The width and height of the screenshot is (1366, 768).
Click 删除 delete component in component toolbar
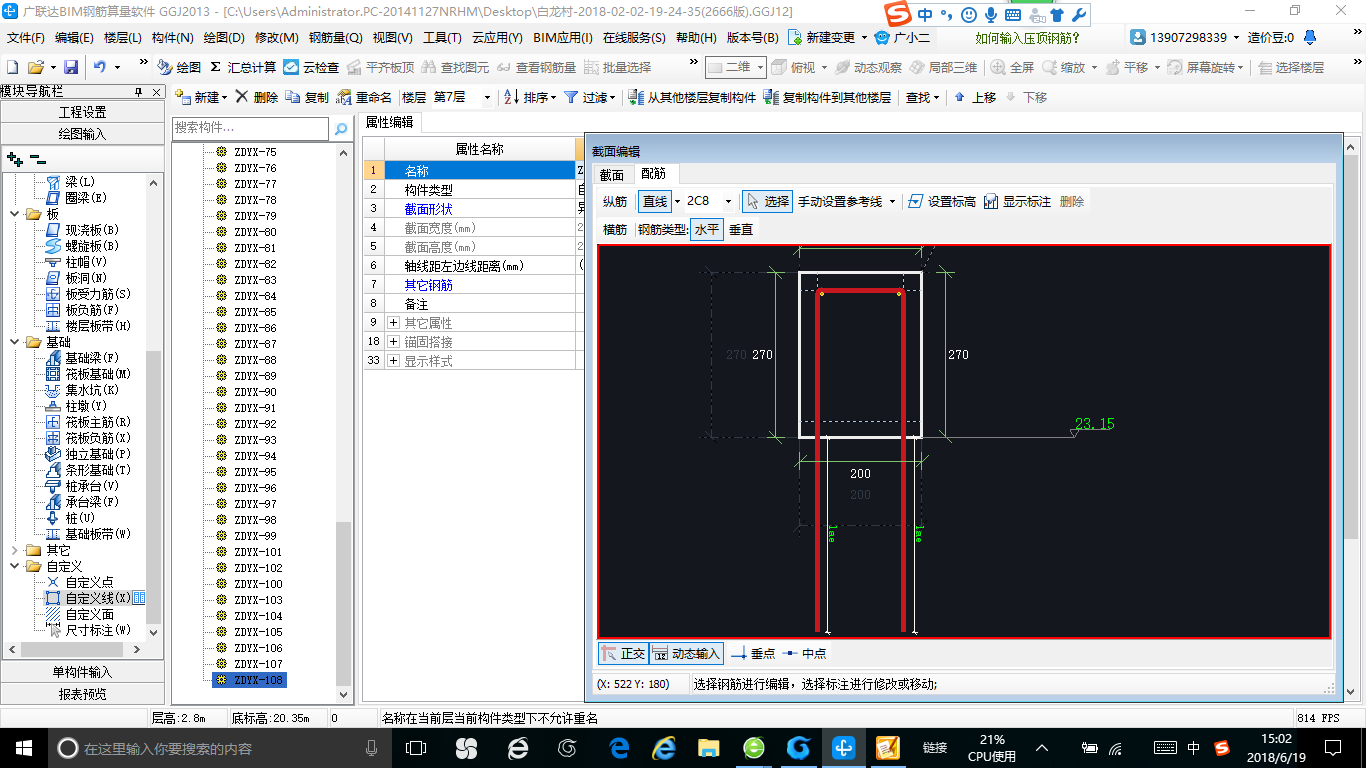pyautogui.click(x=256, y=97)
